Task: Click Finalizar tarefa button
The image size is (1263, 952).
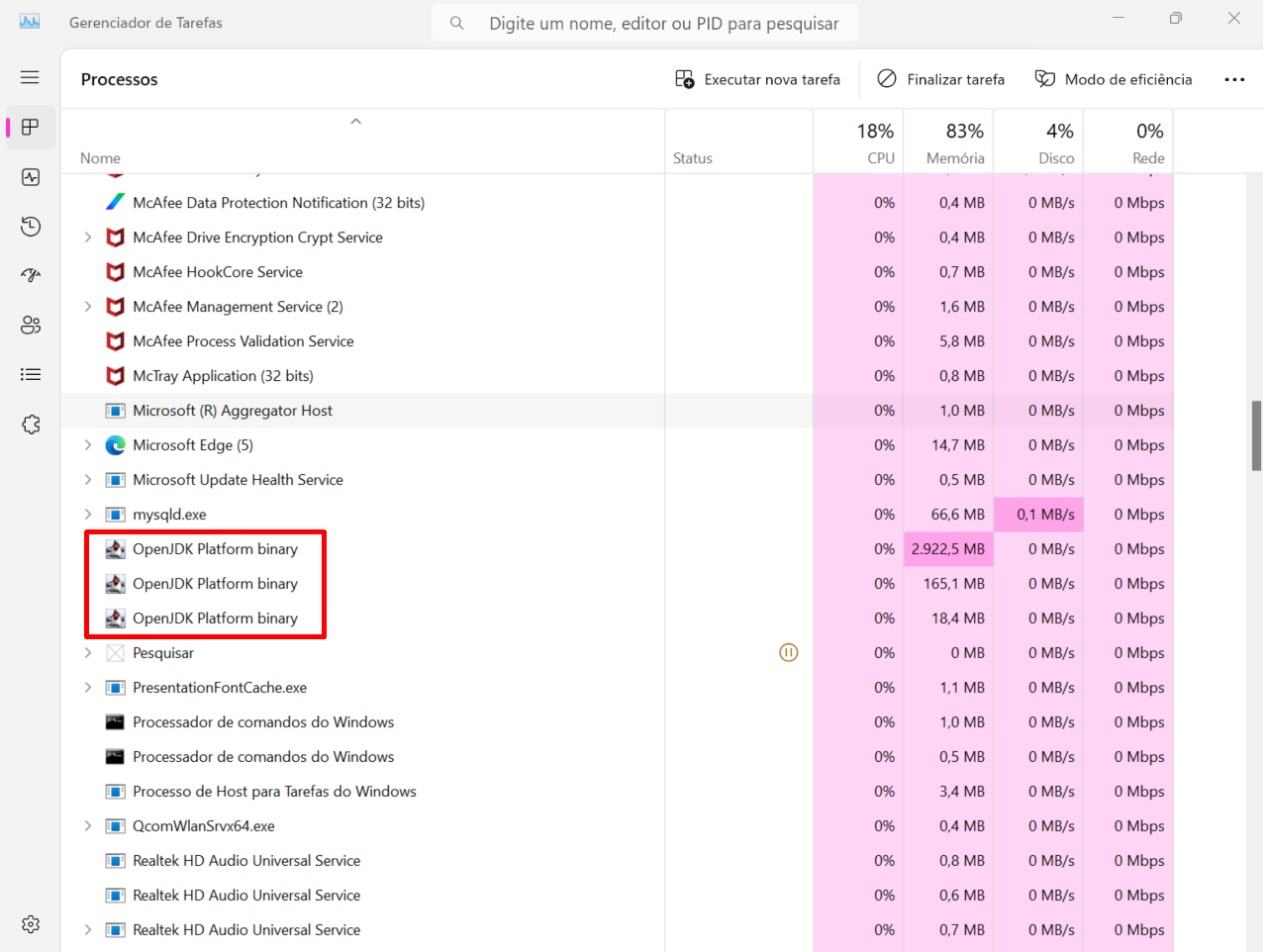Action: tap(941, 79)
